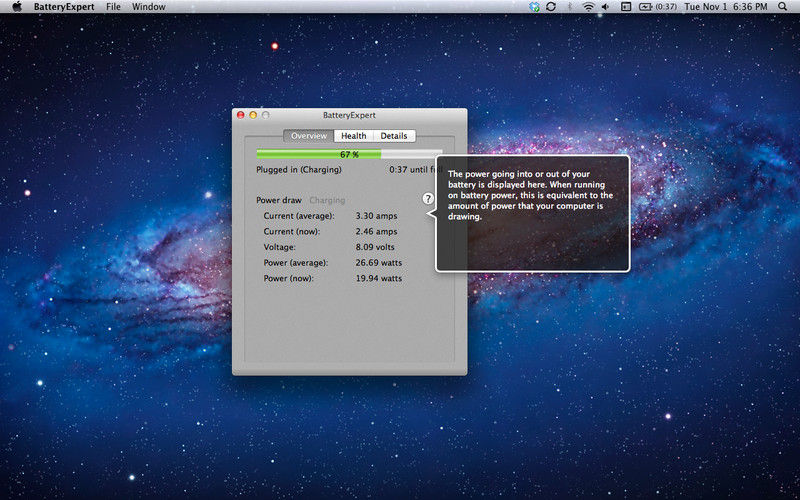Click the 67 % battery charge bar

point(349,154)
